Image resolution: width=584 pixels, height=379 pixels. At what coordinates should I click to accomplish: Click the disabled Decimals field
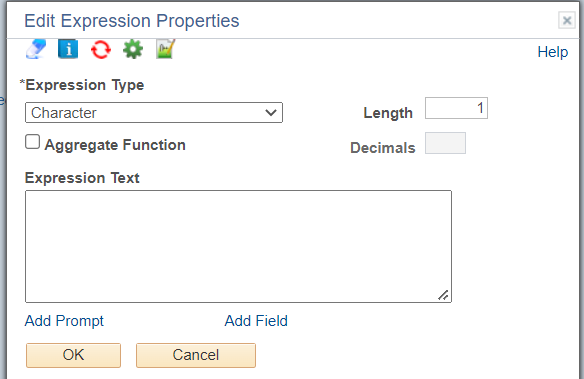pos(445,143)
